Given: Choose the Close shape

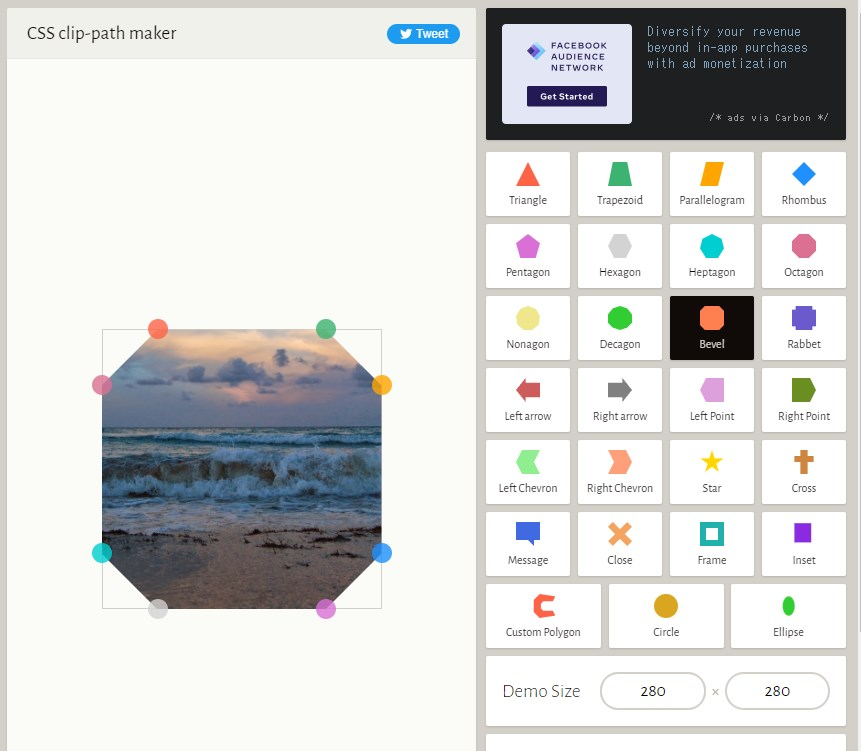Looking at the screenshot, I should point(619,543).
